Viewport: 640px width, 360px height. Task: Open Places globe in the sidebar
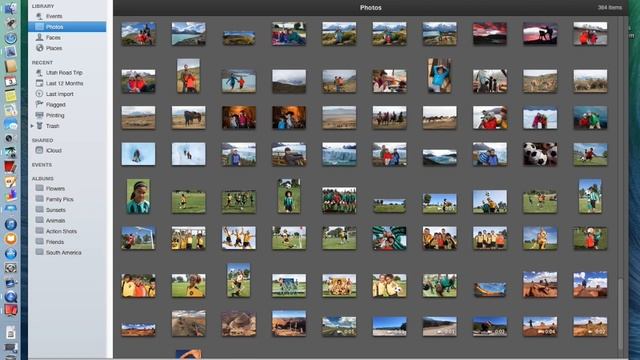pos(40,48)
